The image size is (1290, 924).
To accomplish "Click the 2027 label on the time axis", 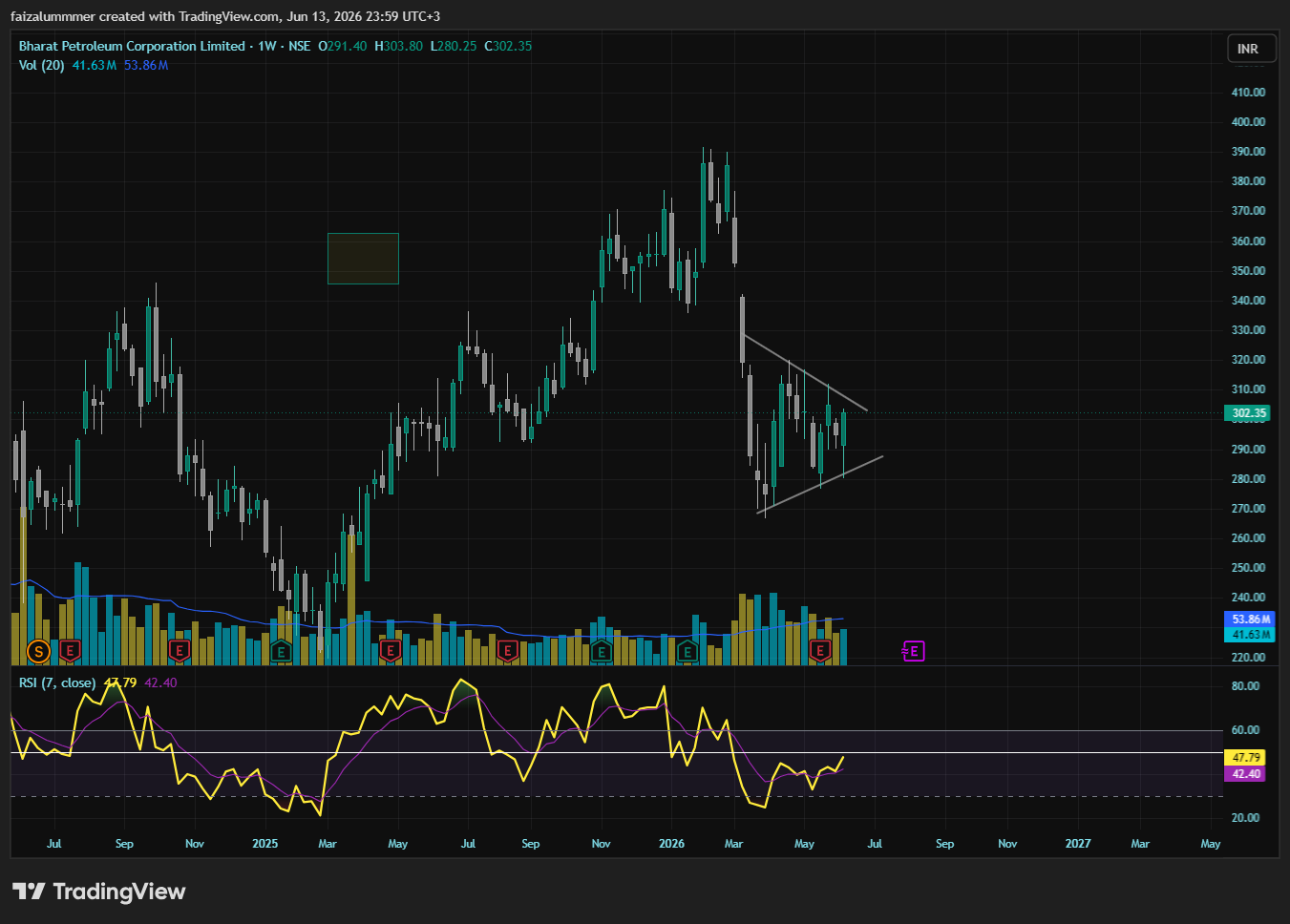I will (x=1078, y=844).
